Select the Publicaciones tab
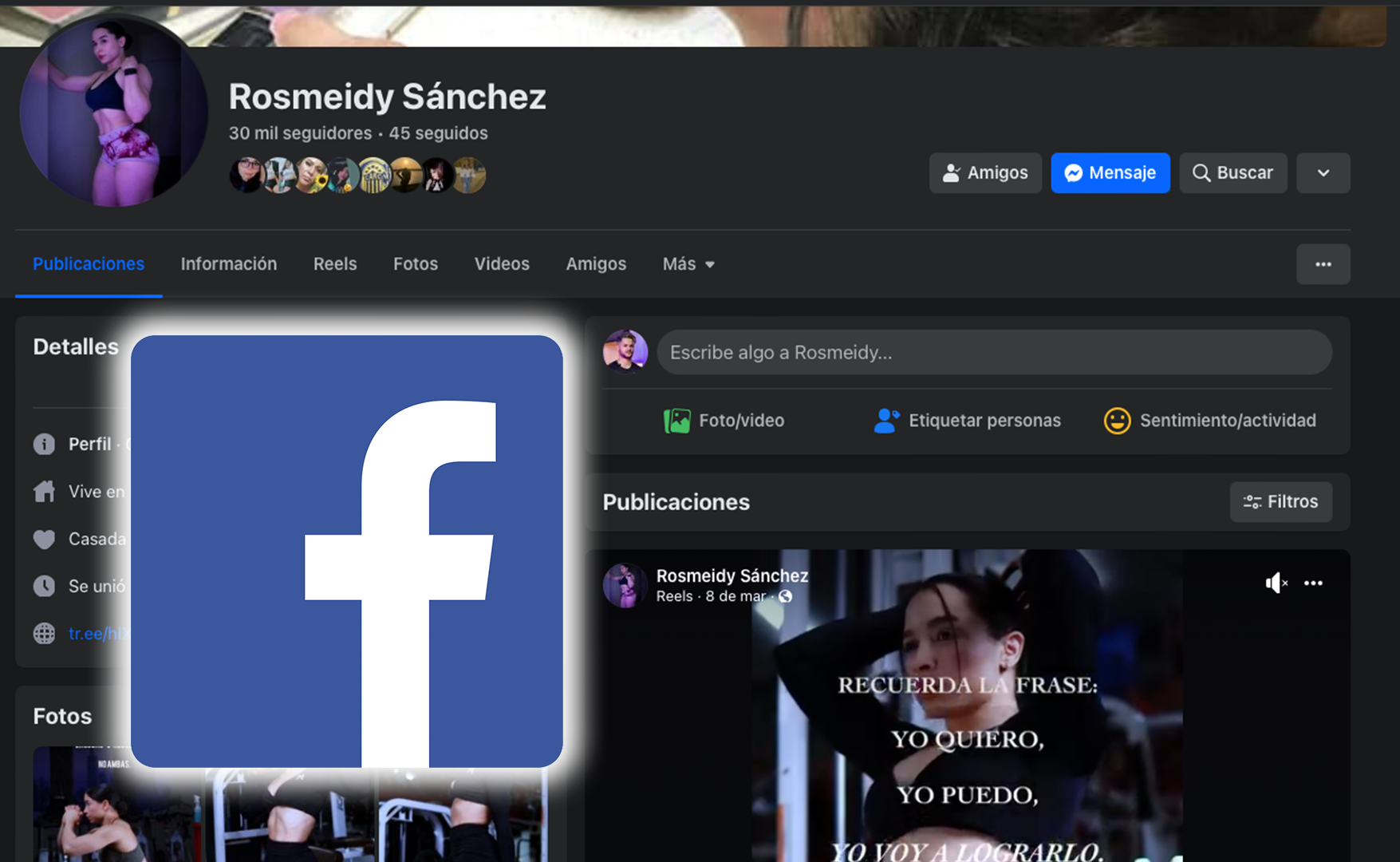This screenshot has height=862, width=1400. click(x=89, y=264)
